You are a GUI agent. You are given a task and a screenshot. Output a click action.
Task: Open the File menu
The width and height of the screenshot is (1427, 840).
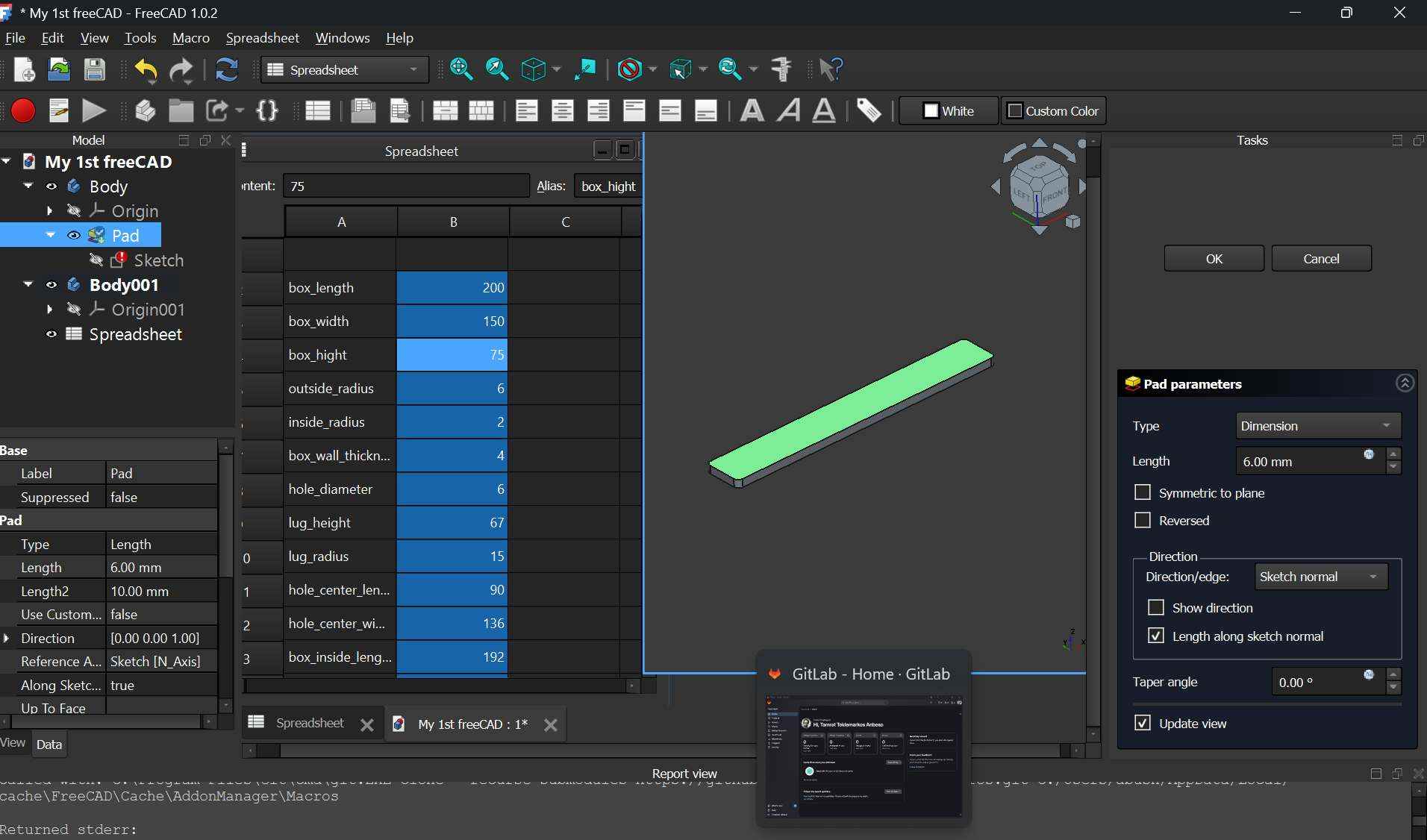click(15, 38)
